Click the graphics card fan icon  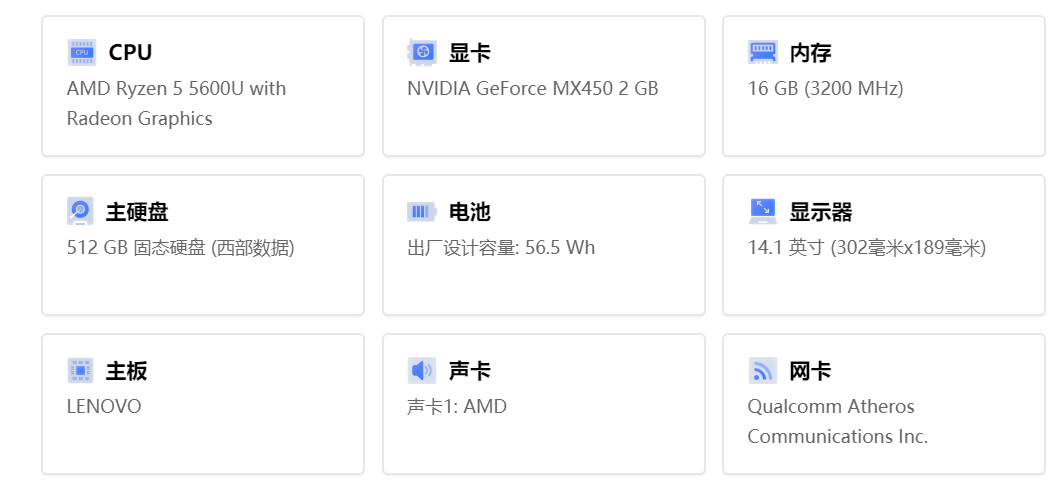click(422, 52)
